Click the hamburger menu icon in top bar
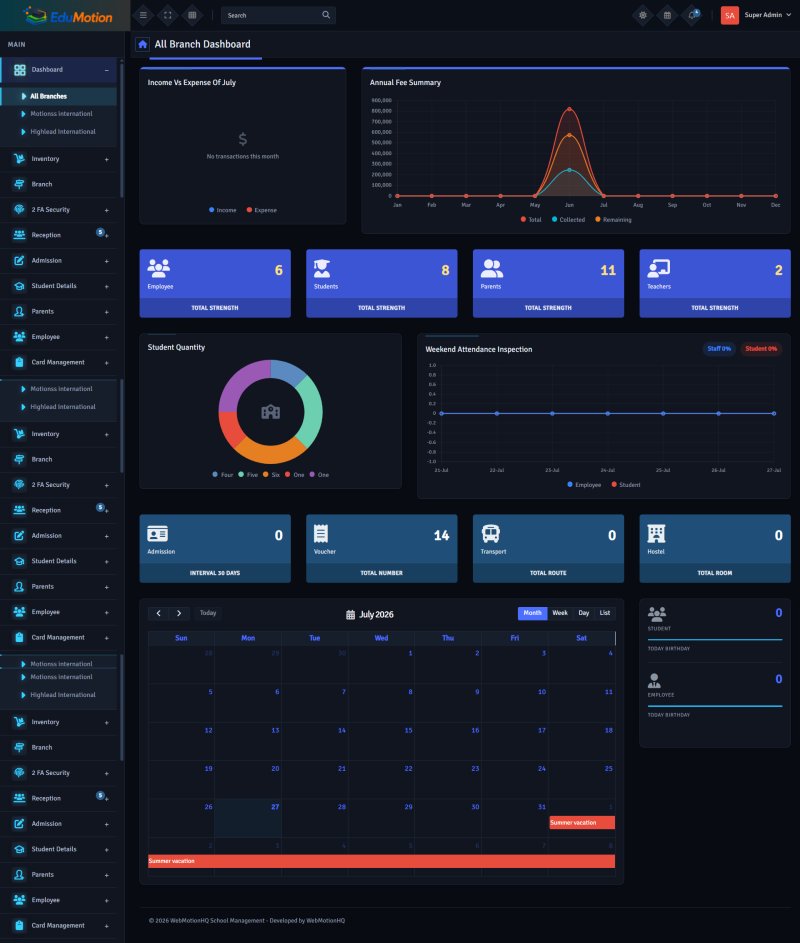The width and height of the screenshot is (800, 943). [143, 15]
